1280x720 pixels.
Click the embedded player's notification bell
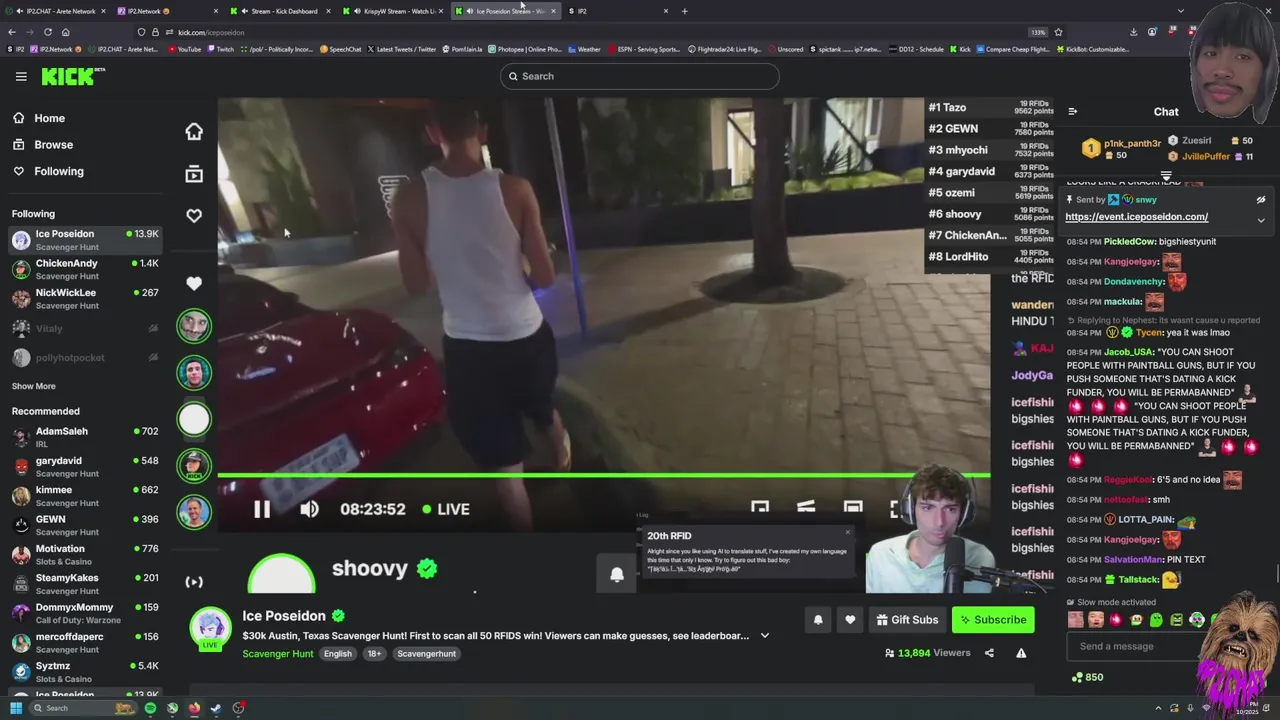(x=617, y=574)
